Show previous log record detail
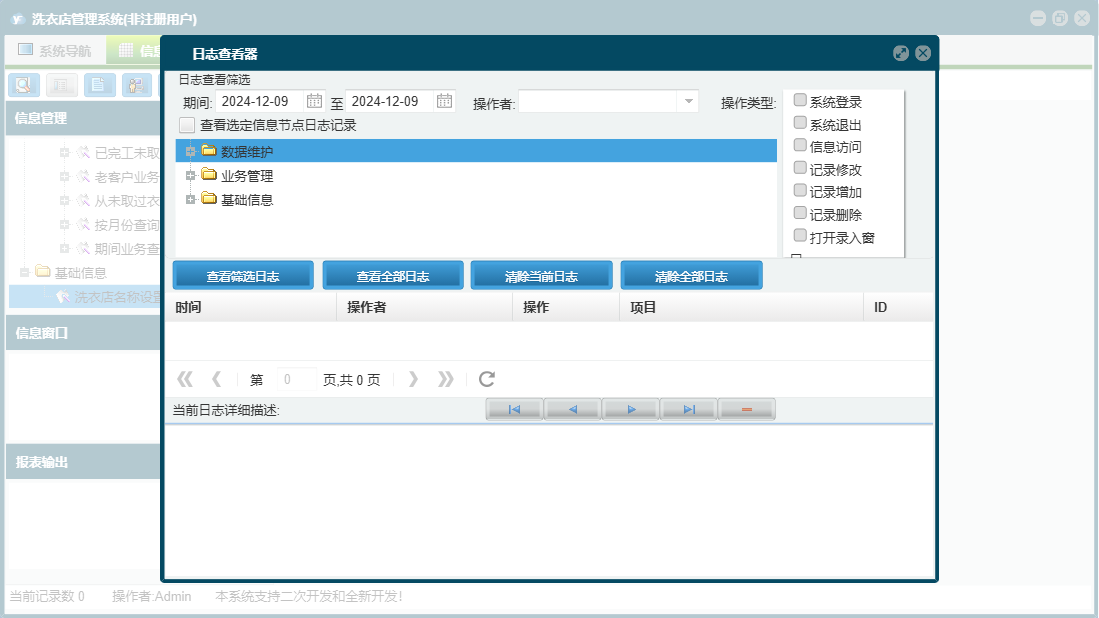1099x618 pixels. 573,409
